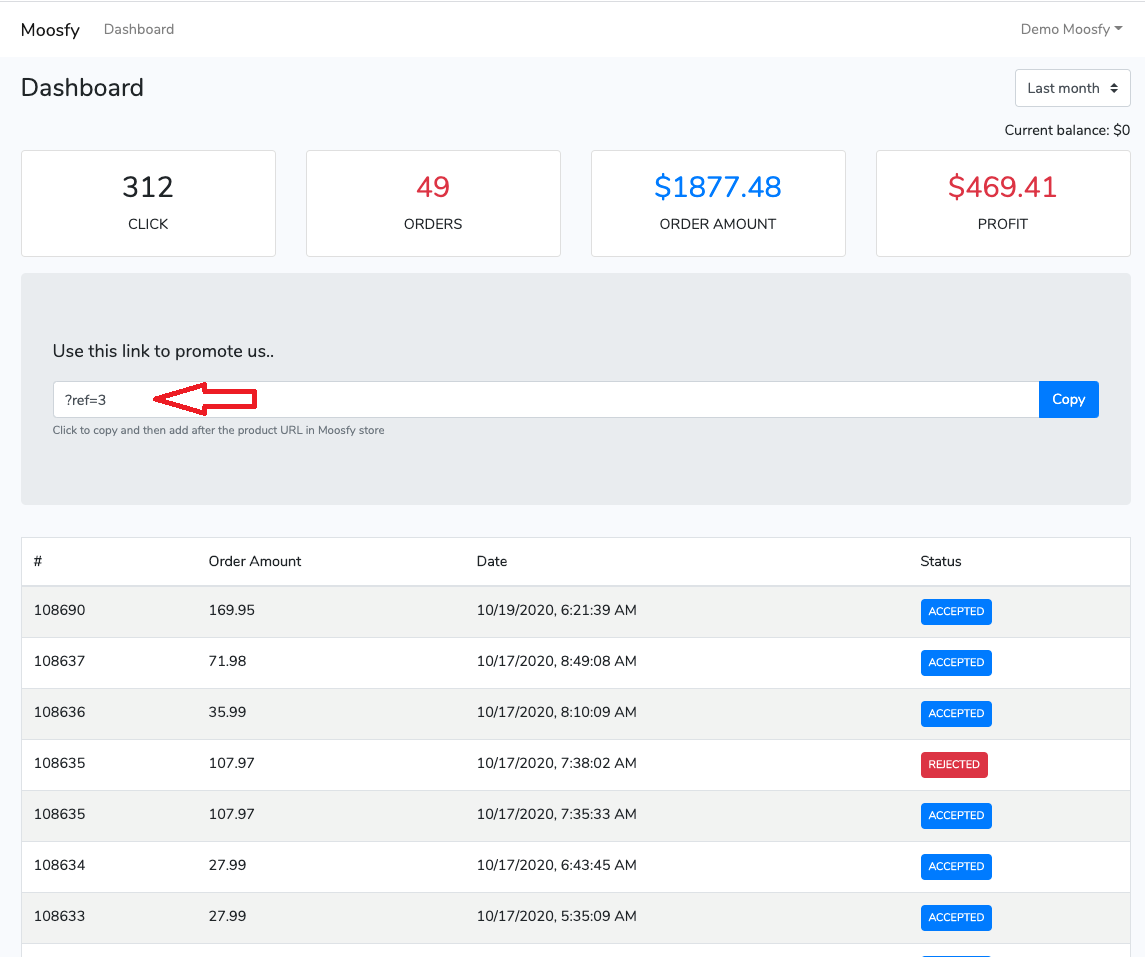Select order row dated 10/19/2020, 6:21:39 AM
The width and height of the screenshot is (1145, 957).
pos(556,611)
